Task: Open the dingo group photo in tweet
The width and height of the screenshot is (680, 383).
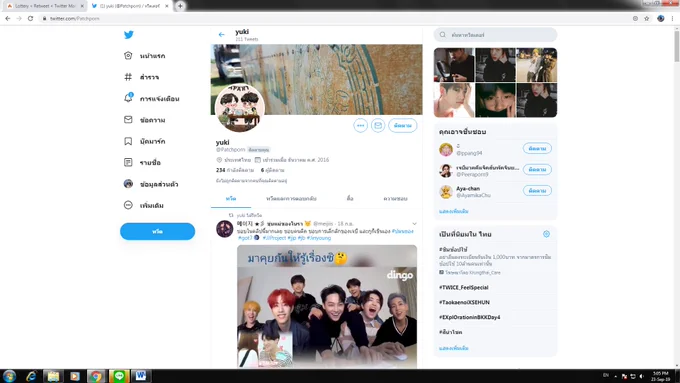Action: (x=327, y=306)
